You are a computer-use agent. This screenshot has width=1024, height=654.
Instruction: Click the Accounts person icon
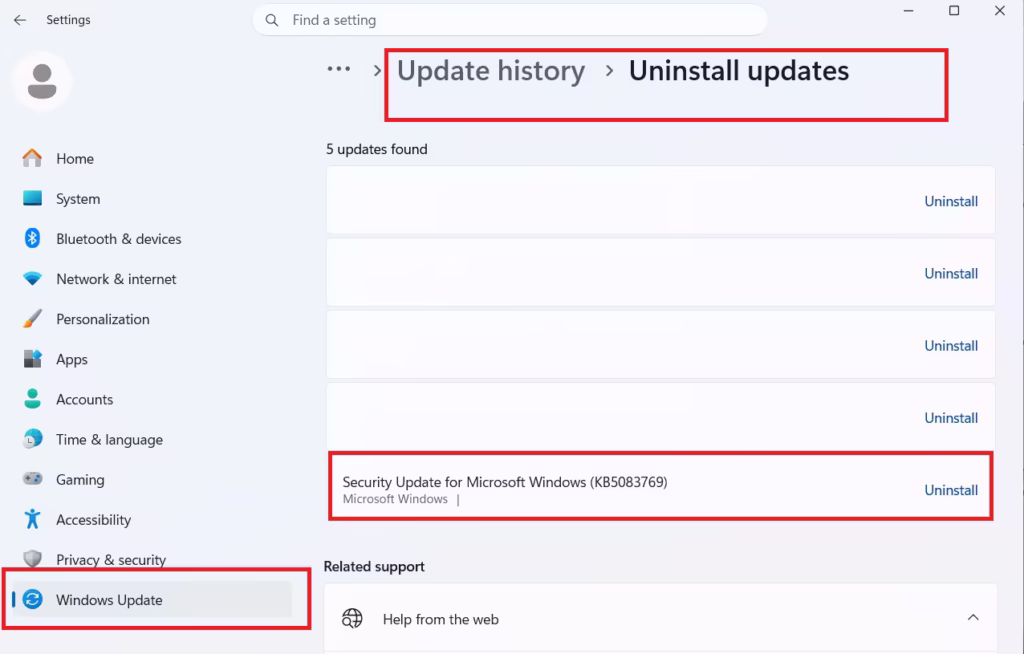tap(32, 399)
